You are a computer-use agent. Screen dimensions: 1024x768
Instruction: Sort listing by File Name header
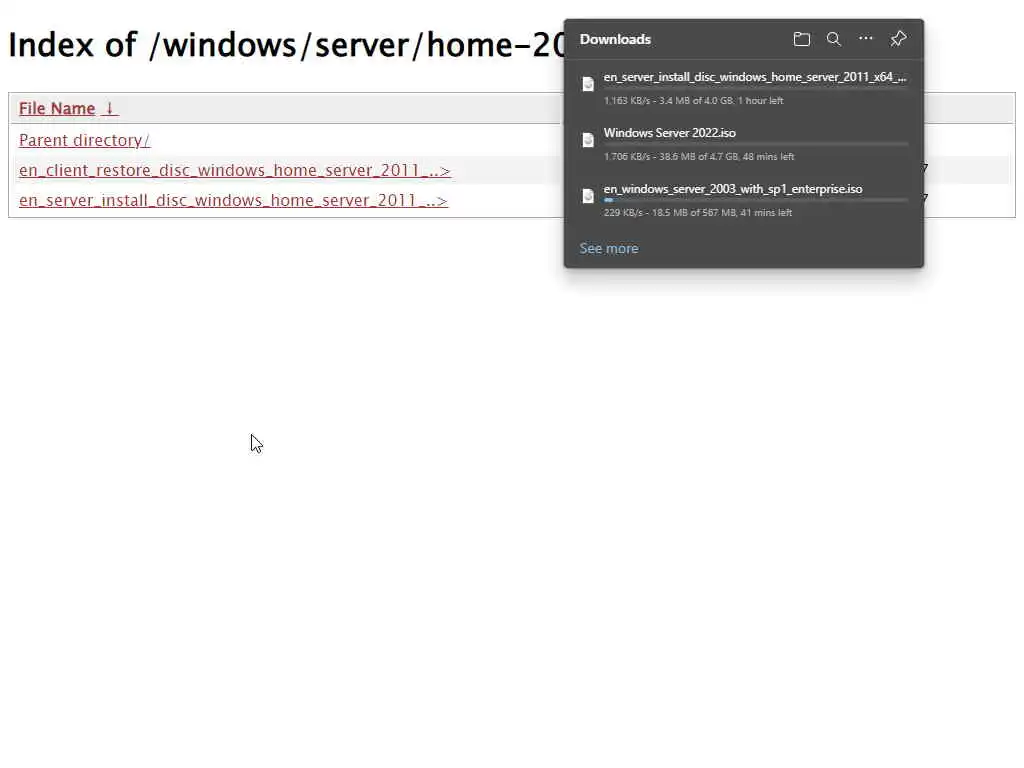pyautogui.click(x=69, y=108)
